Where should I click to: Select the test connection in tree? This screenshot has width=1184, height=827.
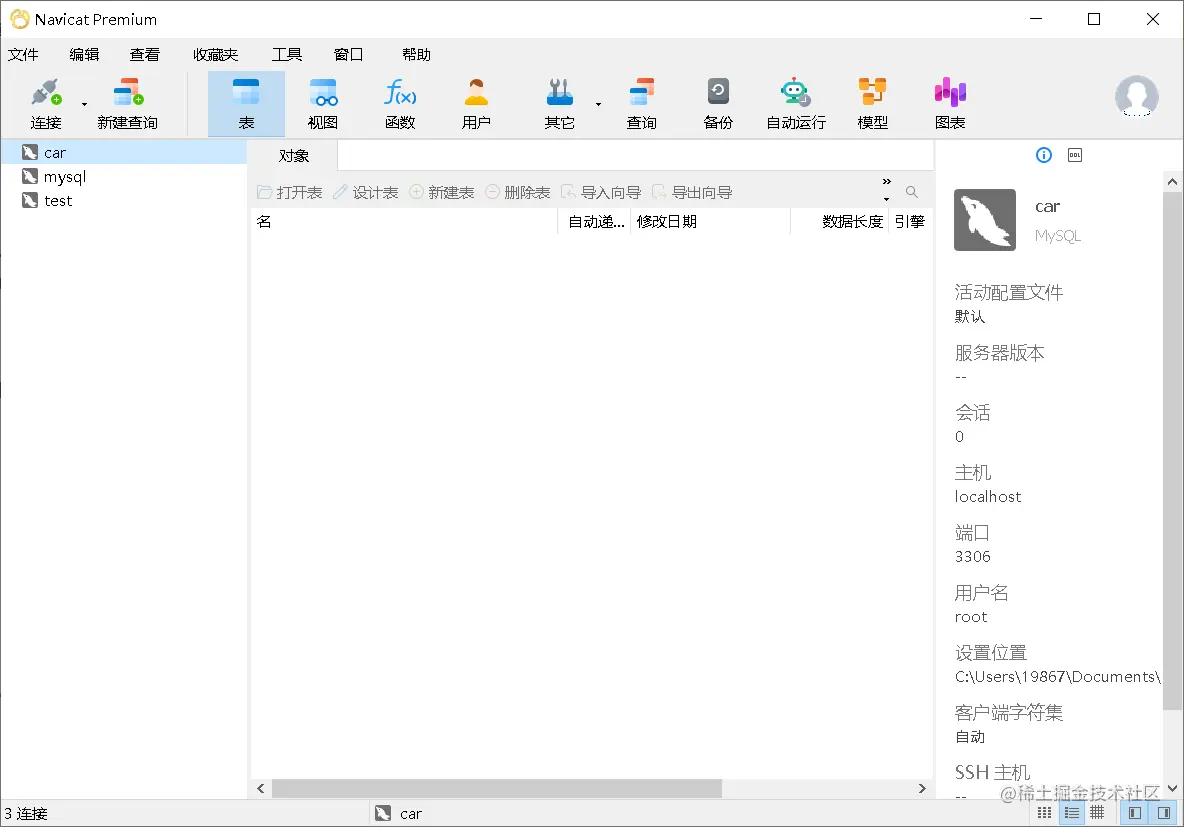(124, 201)
